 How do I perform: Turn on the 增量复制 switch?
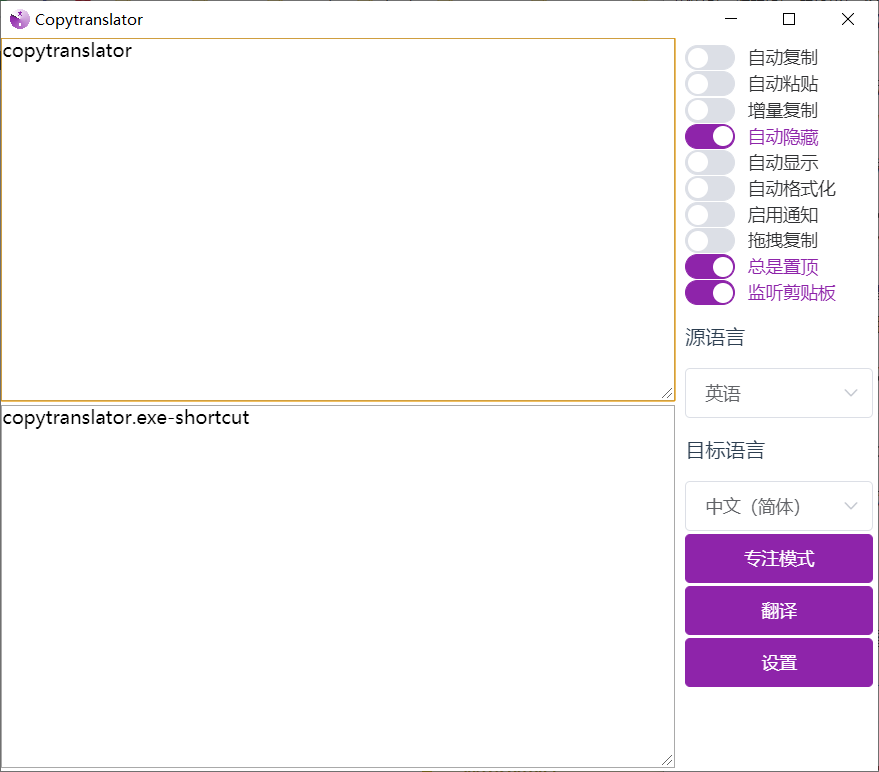tap(710, 110)
